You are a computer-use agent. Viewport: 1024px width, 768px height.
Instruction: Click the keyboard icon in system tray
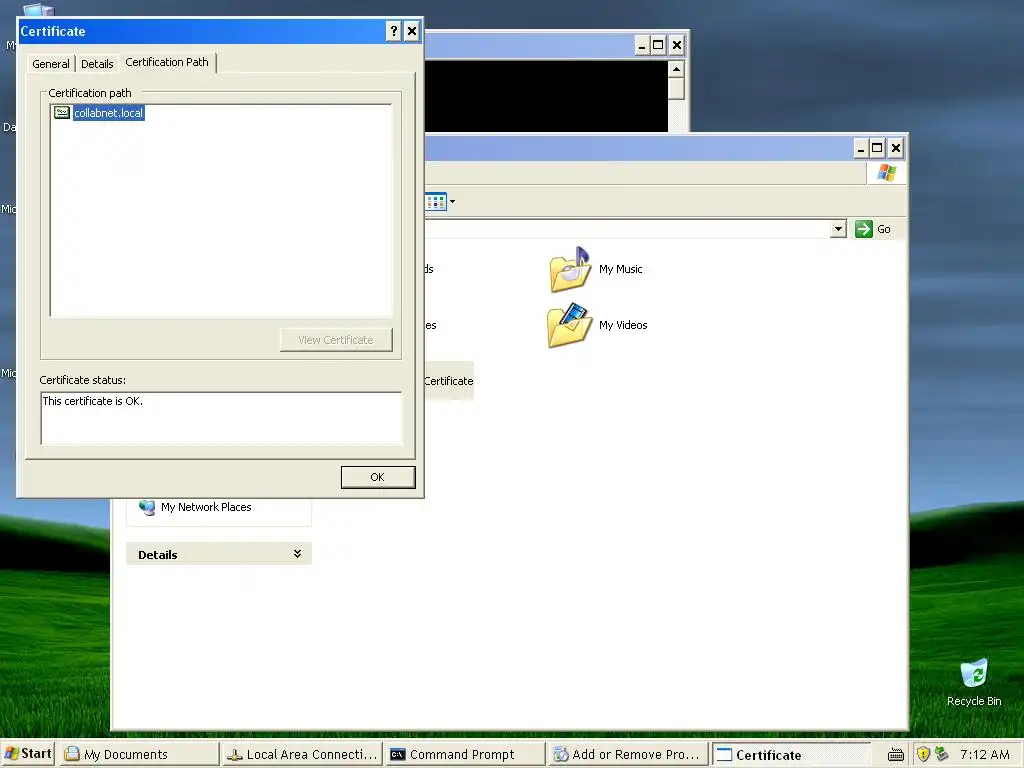point(896,755)
